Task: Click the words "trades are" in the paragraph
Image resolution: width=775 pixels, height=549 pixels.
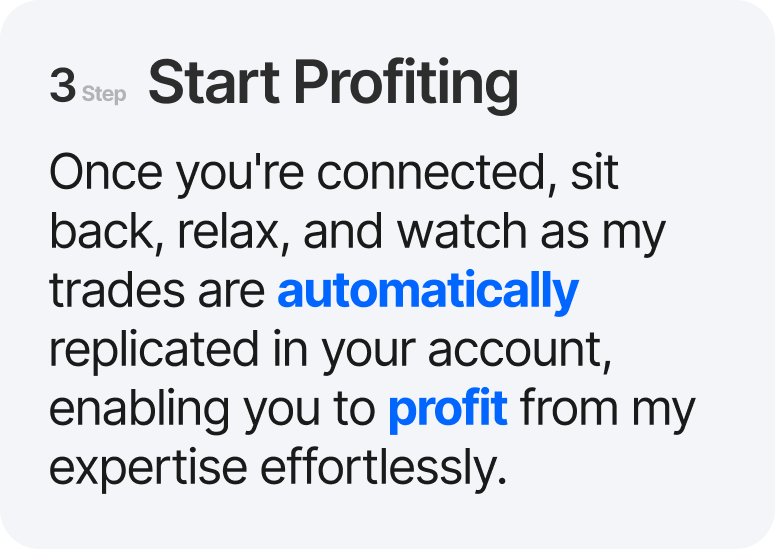Action: point(158,291)
